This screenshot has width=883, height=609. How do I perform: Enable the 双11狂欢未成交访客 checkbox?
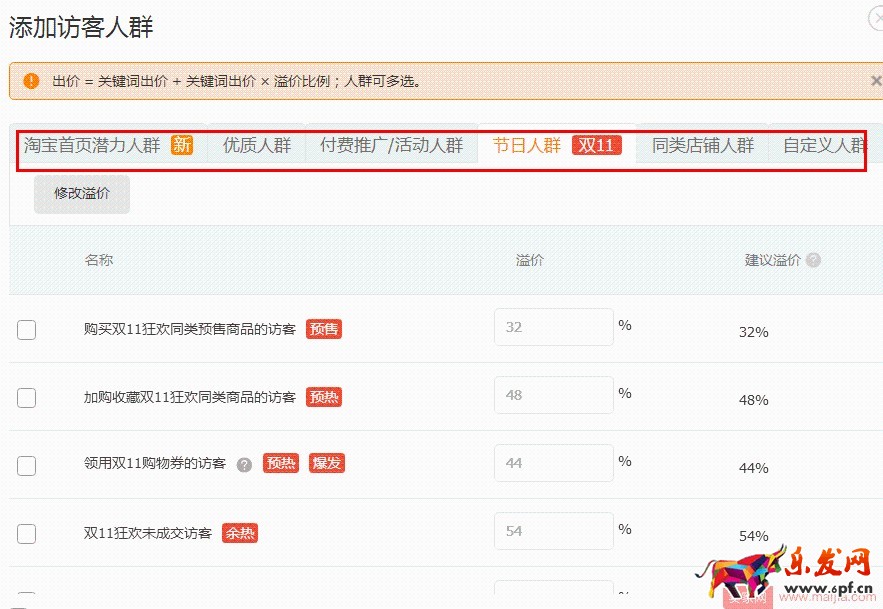(x=26, y=533)
